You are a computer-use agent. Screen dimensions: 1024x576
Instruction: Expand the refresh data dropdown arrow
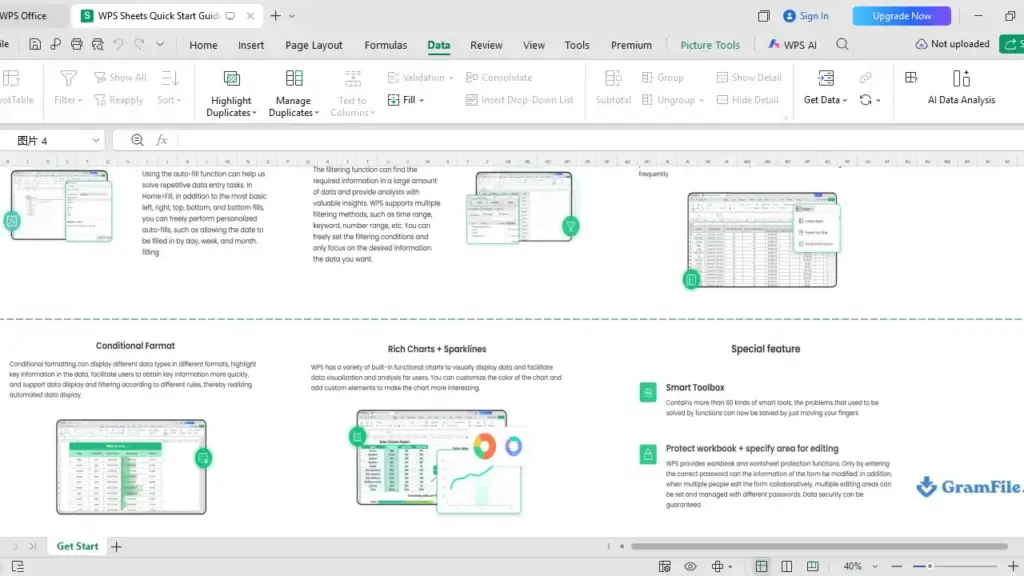878,100
